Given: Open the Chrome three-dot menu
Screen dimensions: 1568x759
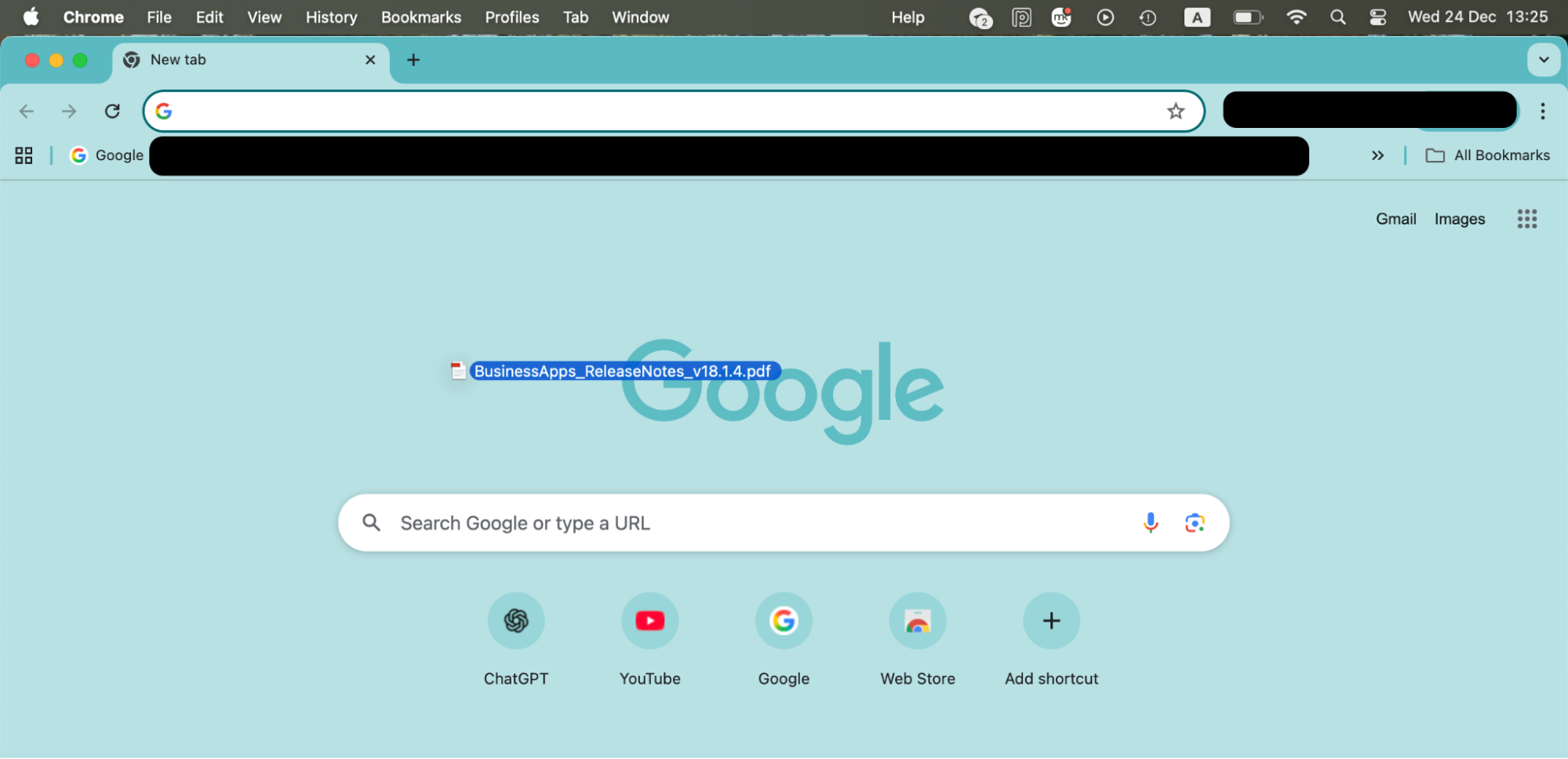Looking at the screenshot, I should (1543, 111).
